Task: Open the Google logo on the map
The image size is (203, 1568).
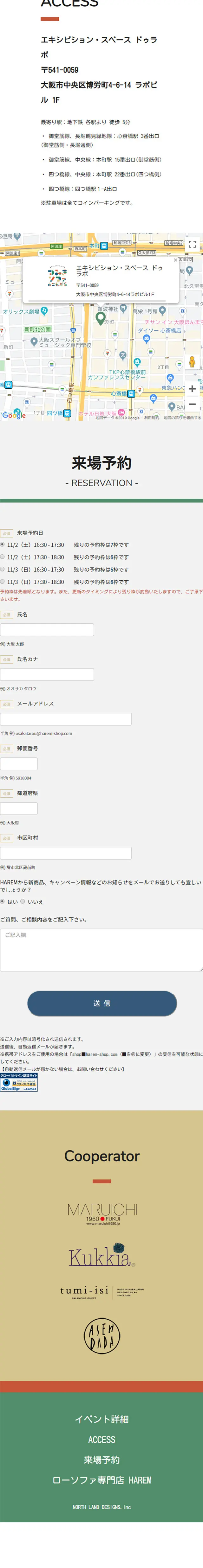Action: [x=13, y=415]
